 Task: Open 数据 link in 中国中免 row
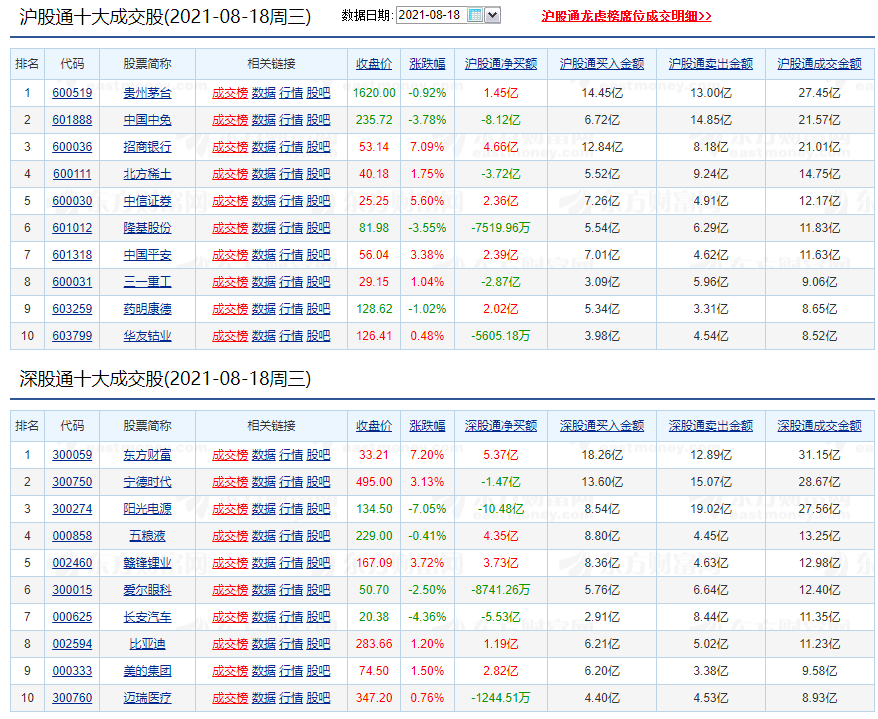[x=264, y=120]
